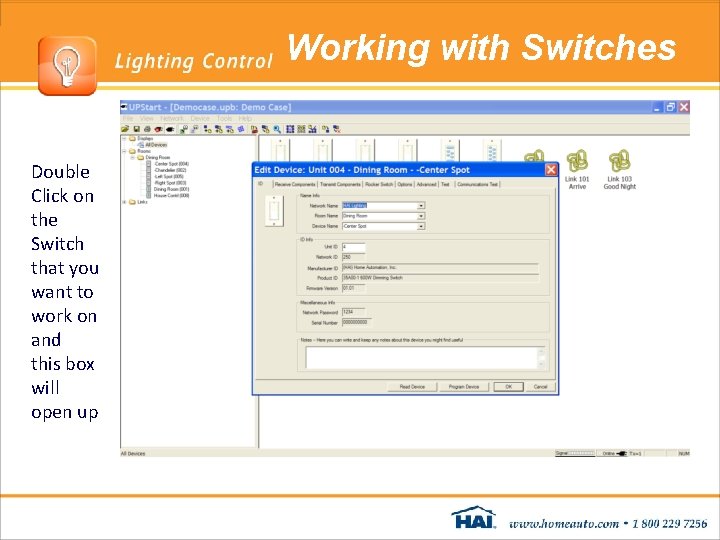Click the blue grid toolbar icon
Viewport: 720px width, 540px height.
point(290,129)
